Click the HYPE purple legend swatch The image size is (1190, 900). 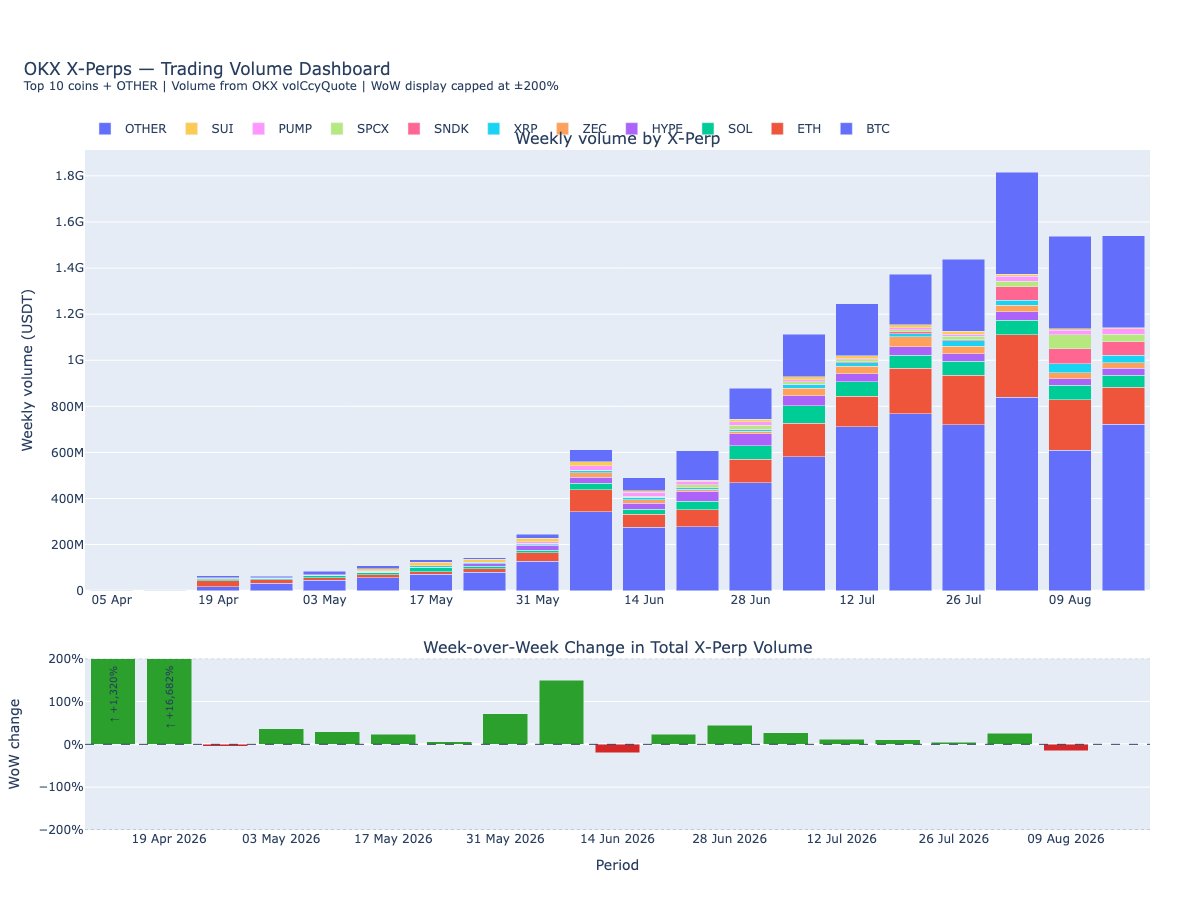point(632,129)
